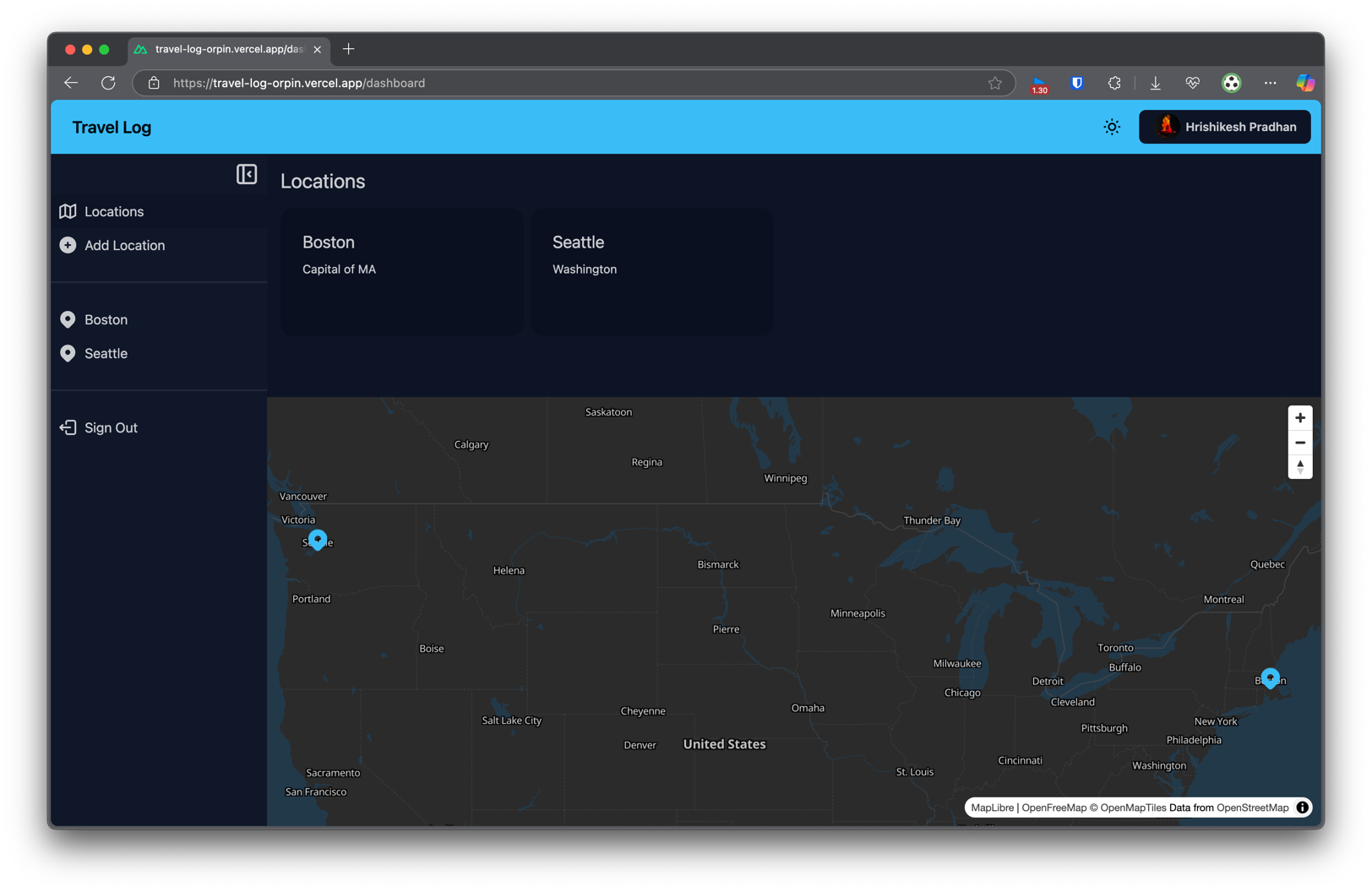Screen dimensions: 1372x892
Task: Bookmark this page with star icon
Action: coord(994,83)
